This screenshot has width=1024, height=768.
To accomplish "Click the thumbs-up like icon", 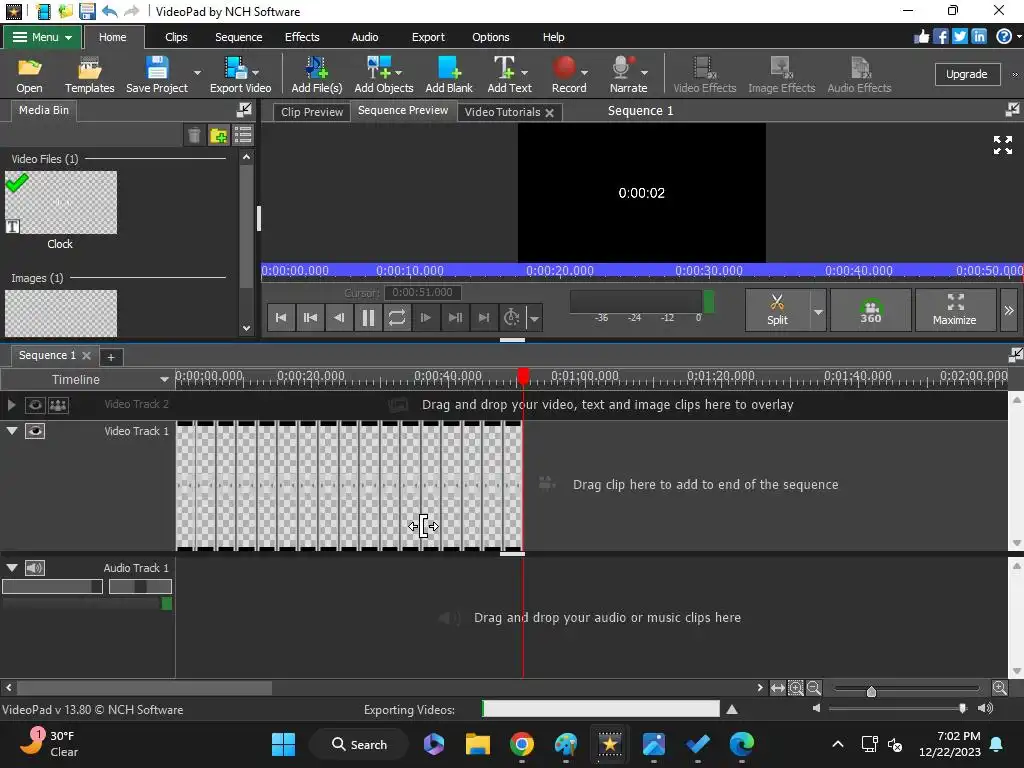I will pyautogui.click(x=921, y=37).
